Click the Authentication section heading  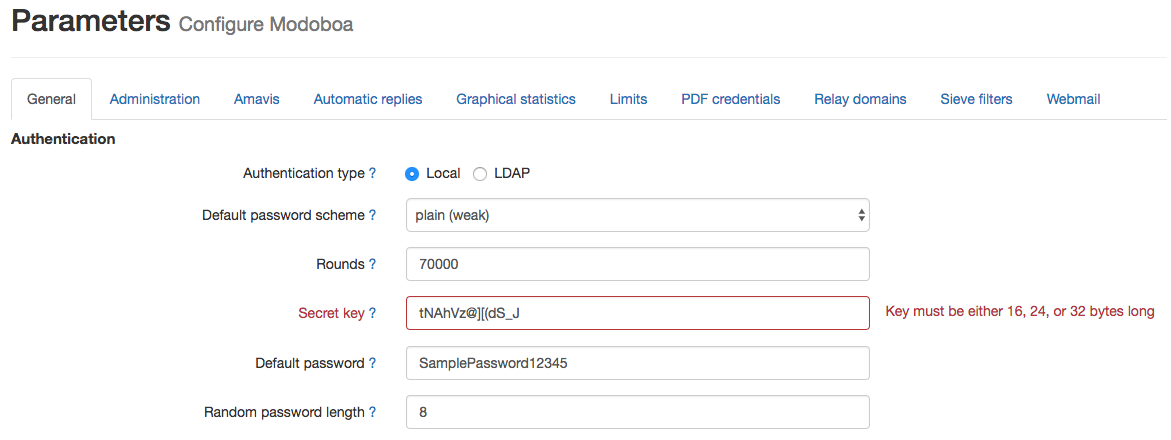[x=63, y=139]
